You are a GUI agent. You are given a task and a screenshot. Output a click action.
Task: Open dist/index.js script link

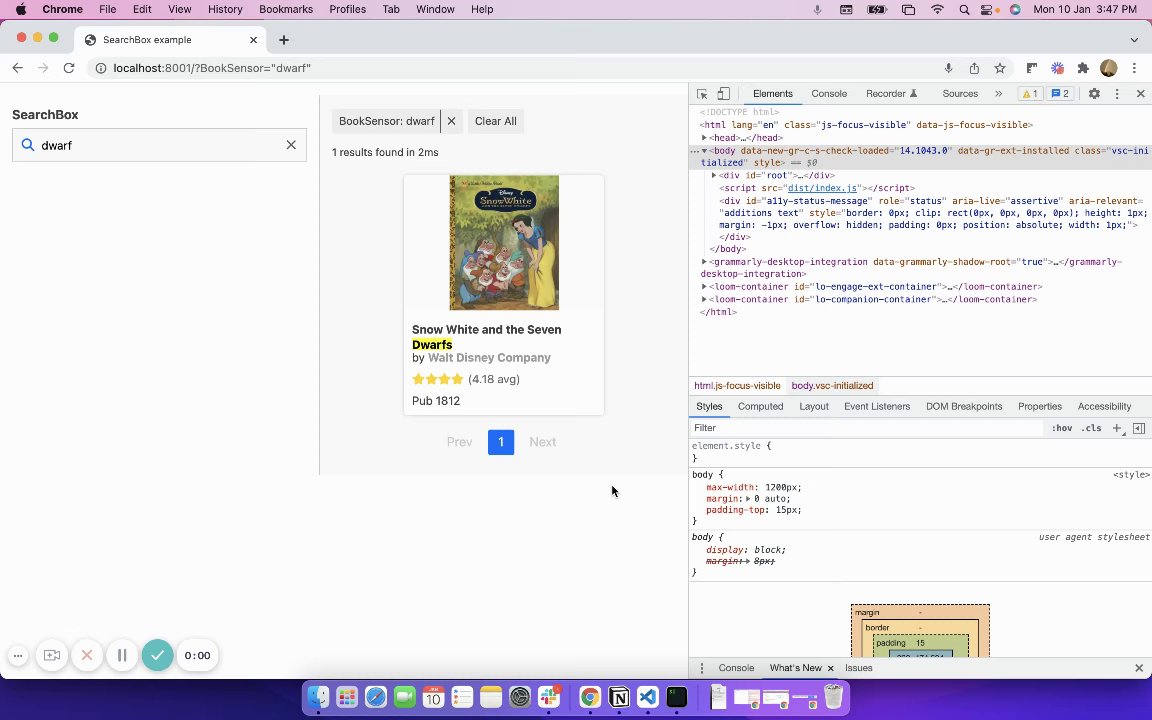point(822,188)
